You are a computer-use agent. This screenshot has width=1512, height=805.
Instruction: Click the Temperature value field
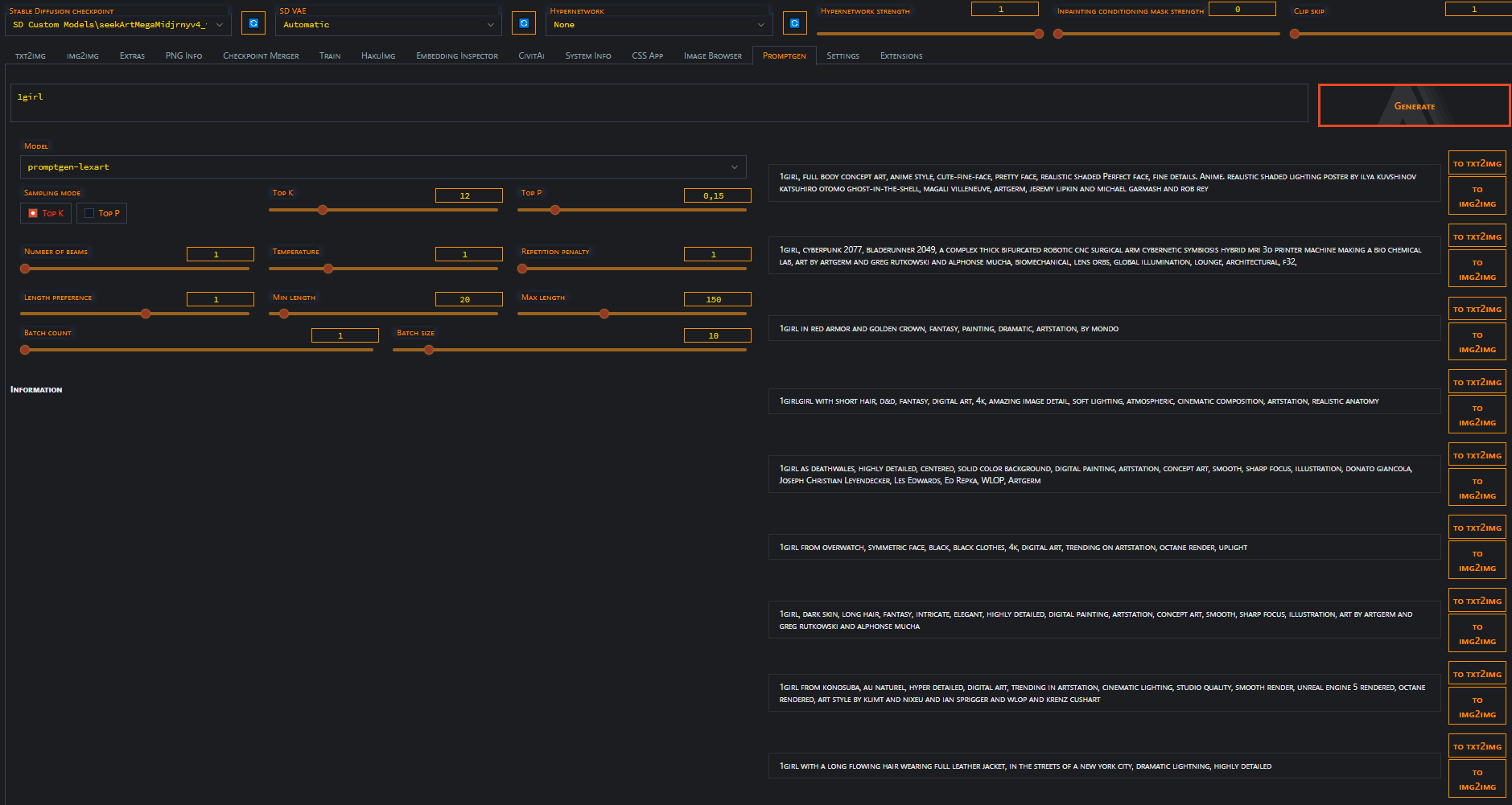point(468,254)
